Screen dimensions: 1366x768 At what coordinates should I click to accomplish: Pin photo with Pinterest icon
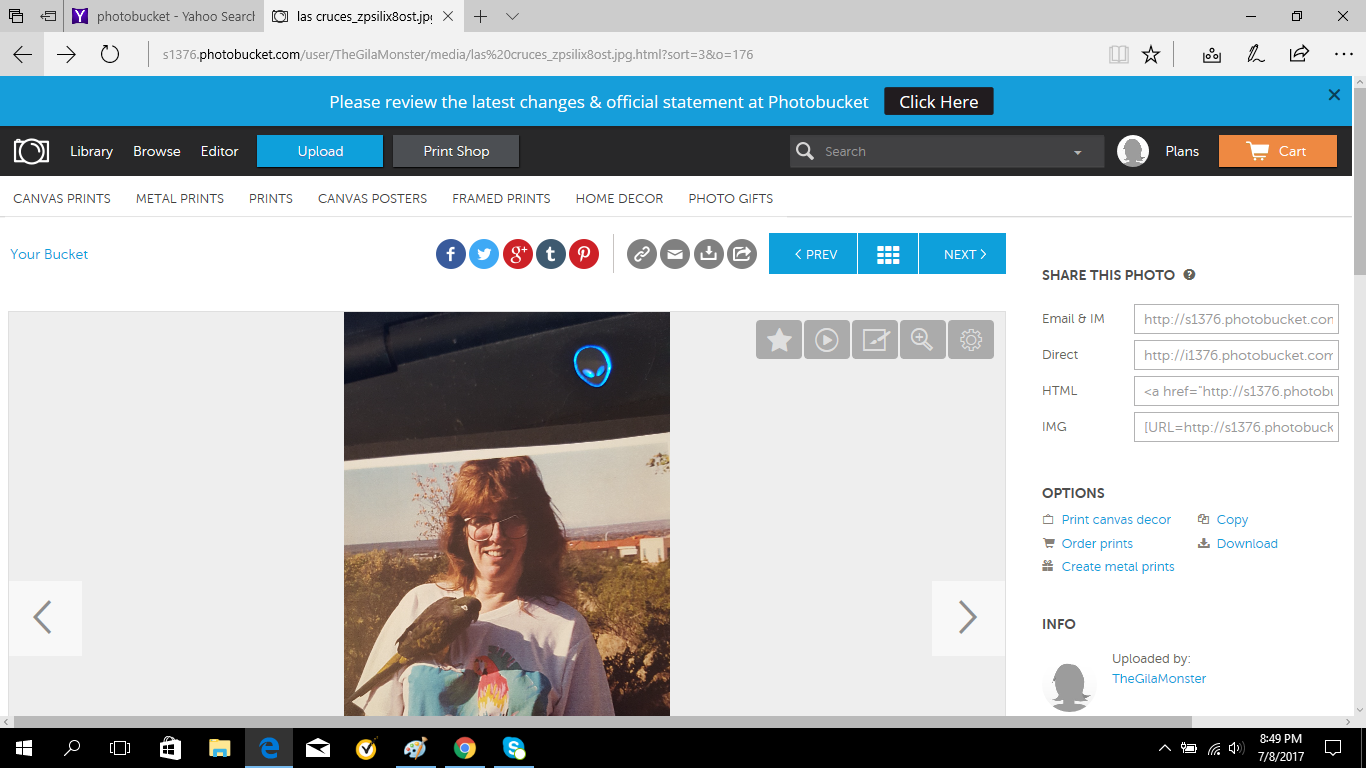click(584, 254)
